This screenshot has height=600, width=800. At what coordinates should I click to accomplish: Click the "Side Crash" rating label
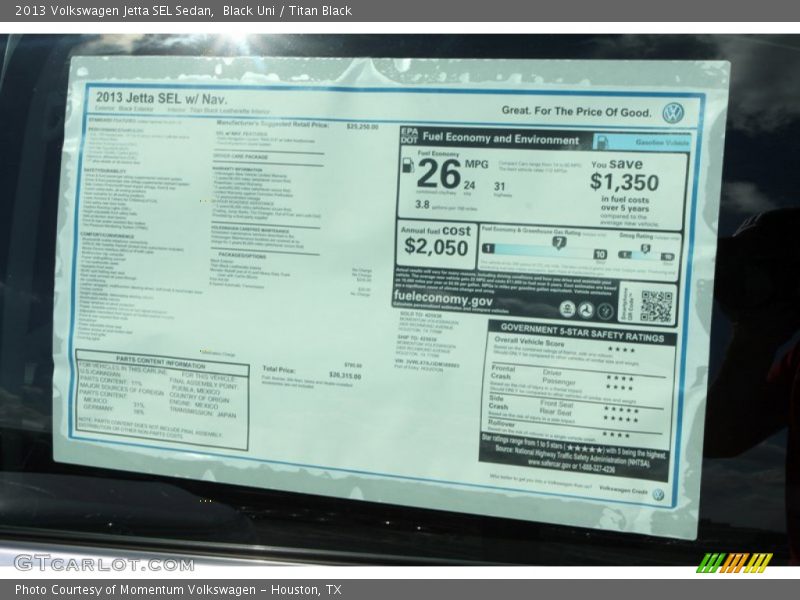[498, 402]
